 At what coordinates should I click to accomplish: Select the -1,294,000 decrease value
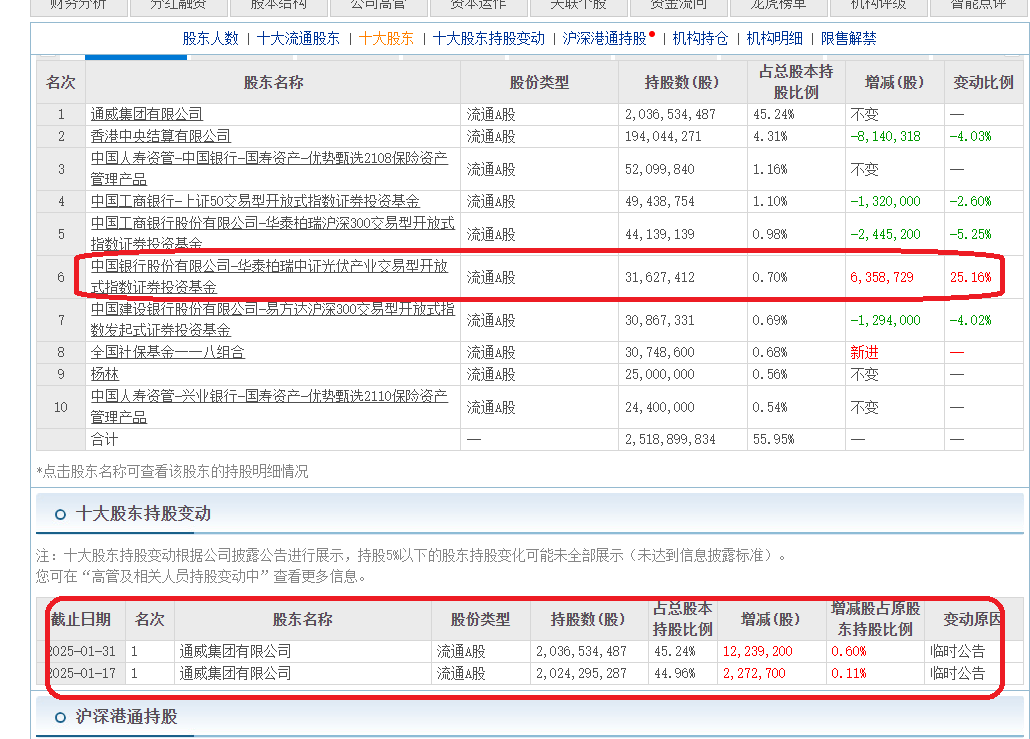click(885, 320)
